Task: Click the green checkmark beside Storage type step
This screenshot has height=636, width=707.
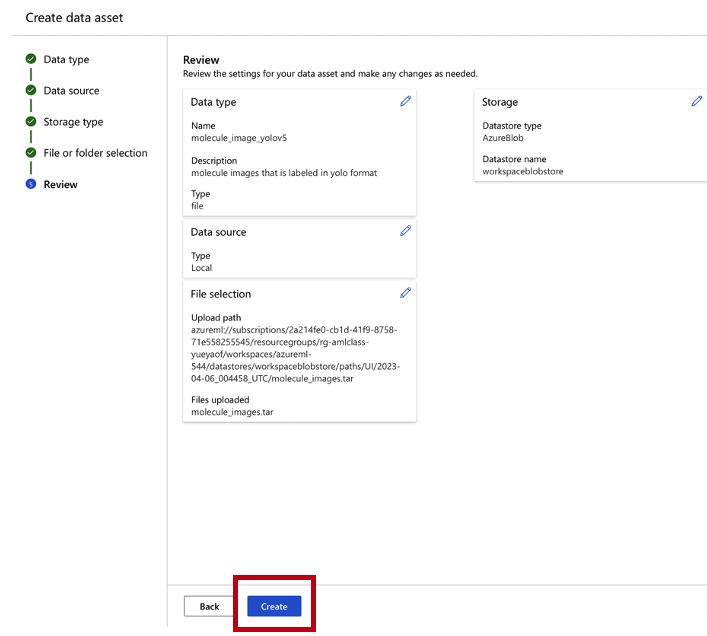Action: pos(31,121)
